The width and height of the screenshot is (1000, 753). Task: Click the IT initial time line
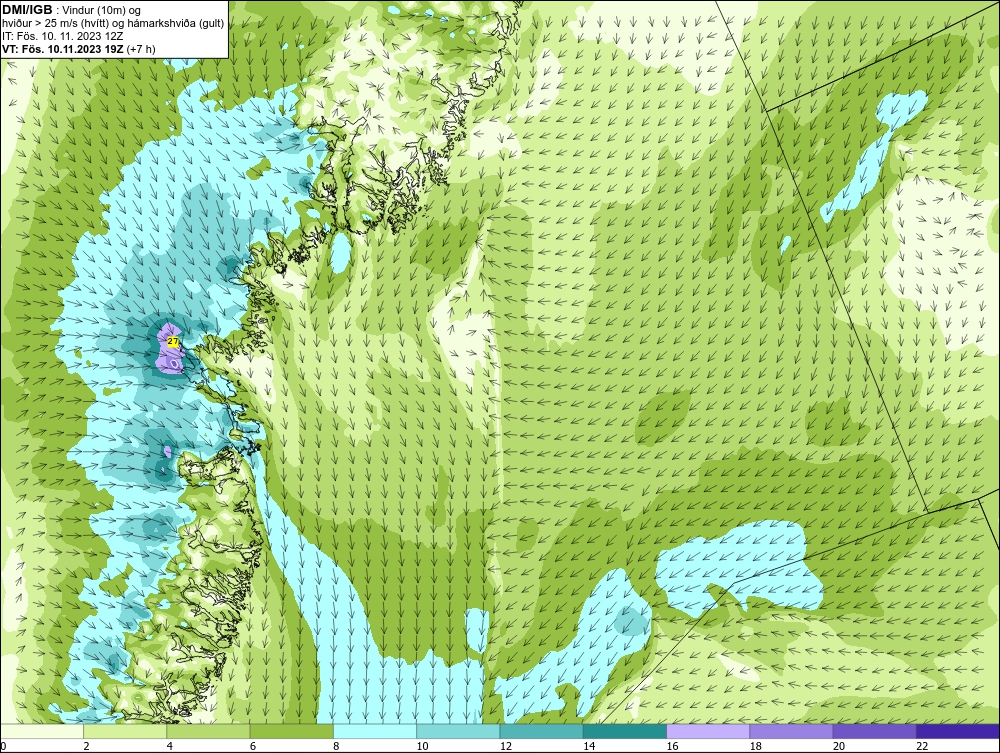coord(62,36)
